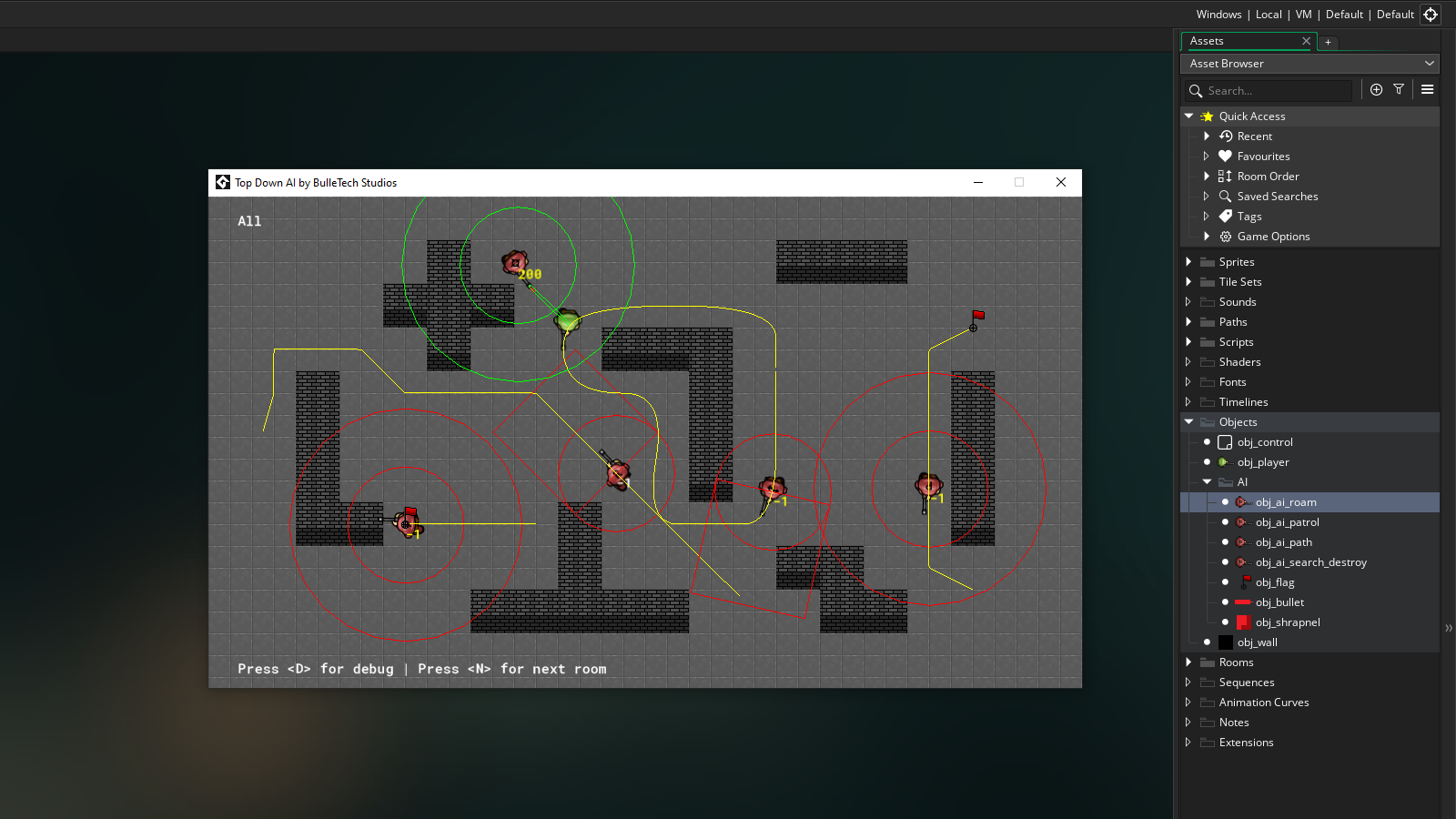Close the Assets tab

[1306, 41]
